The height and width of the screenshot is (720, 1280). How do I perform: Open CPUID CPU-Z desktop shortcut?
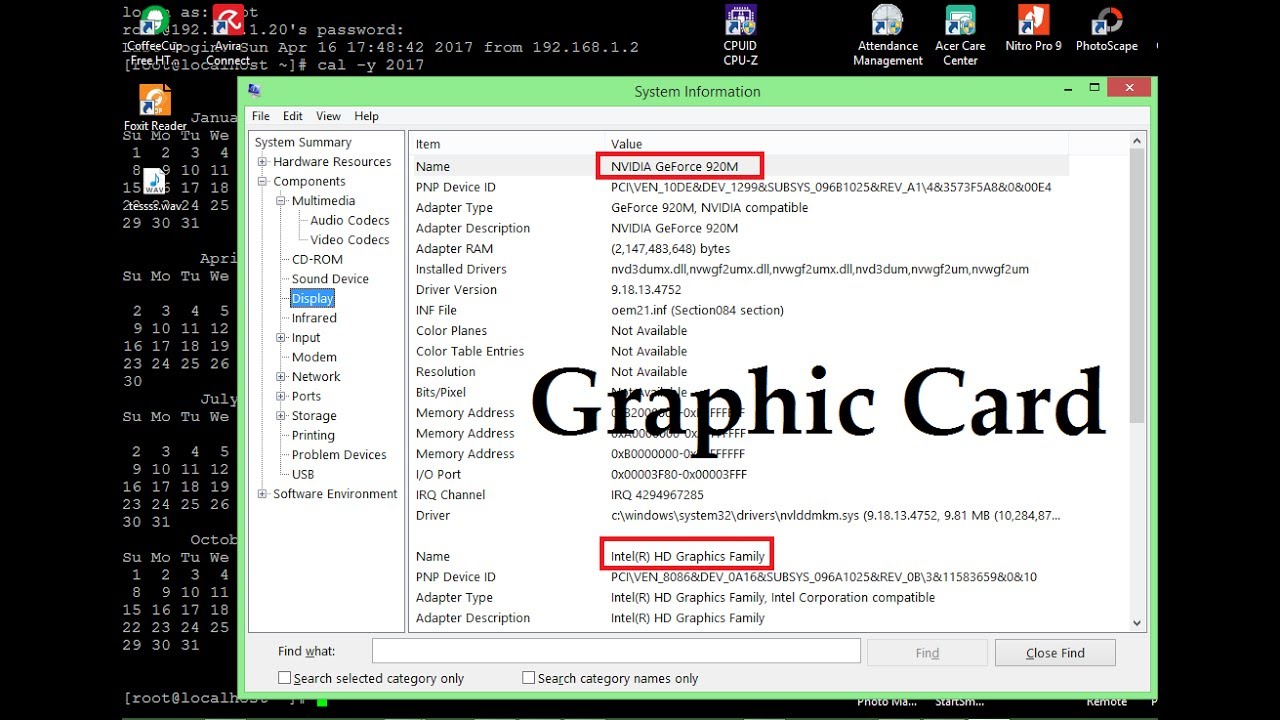tap(740, 33)
